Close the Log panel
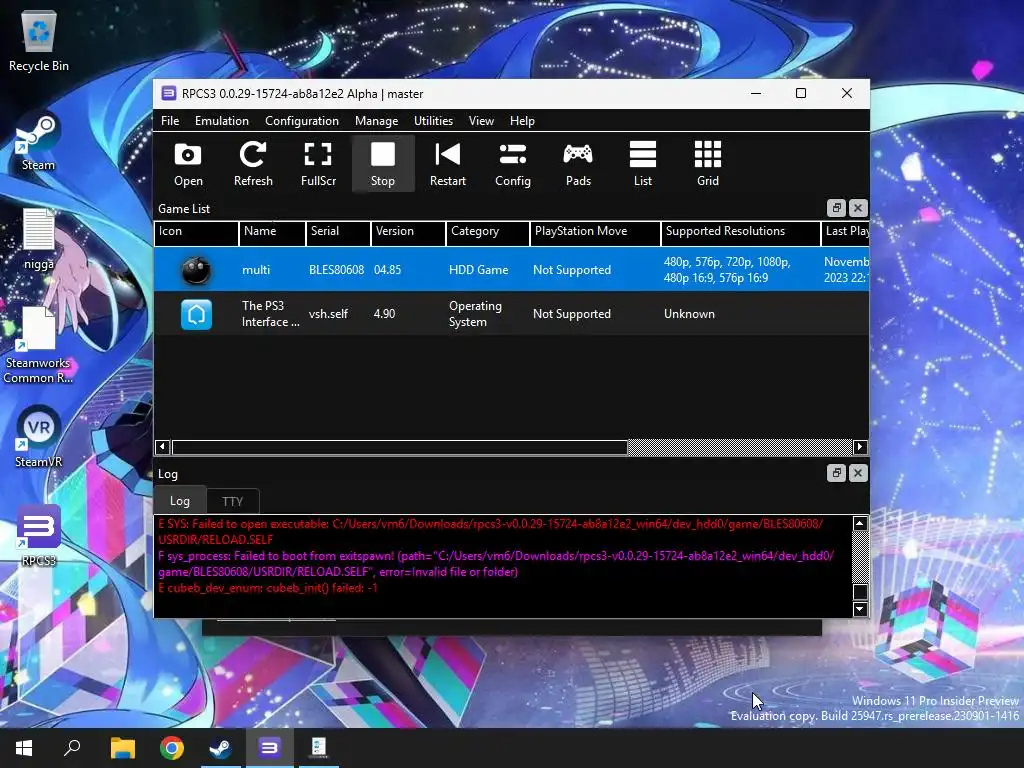This screenshot has width=1024, height=768. tap(858, 473)
